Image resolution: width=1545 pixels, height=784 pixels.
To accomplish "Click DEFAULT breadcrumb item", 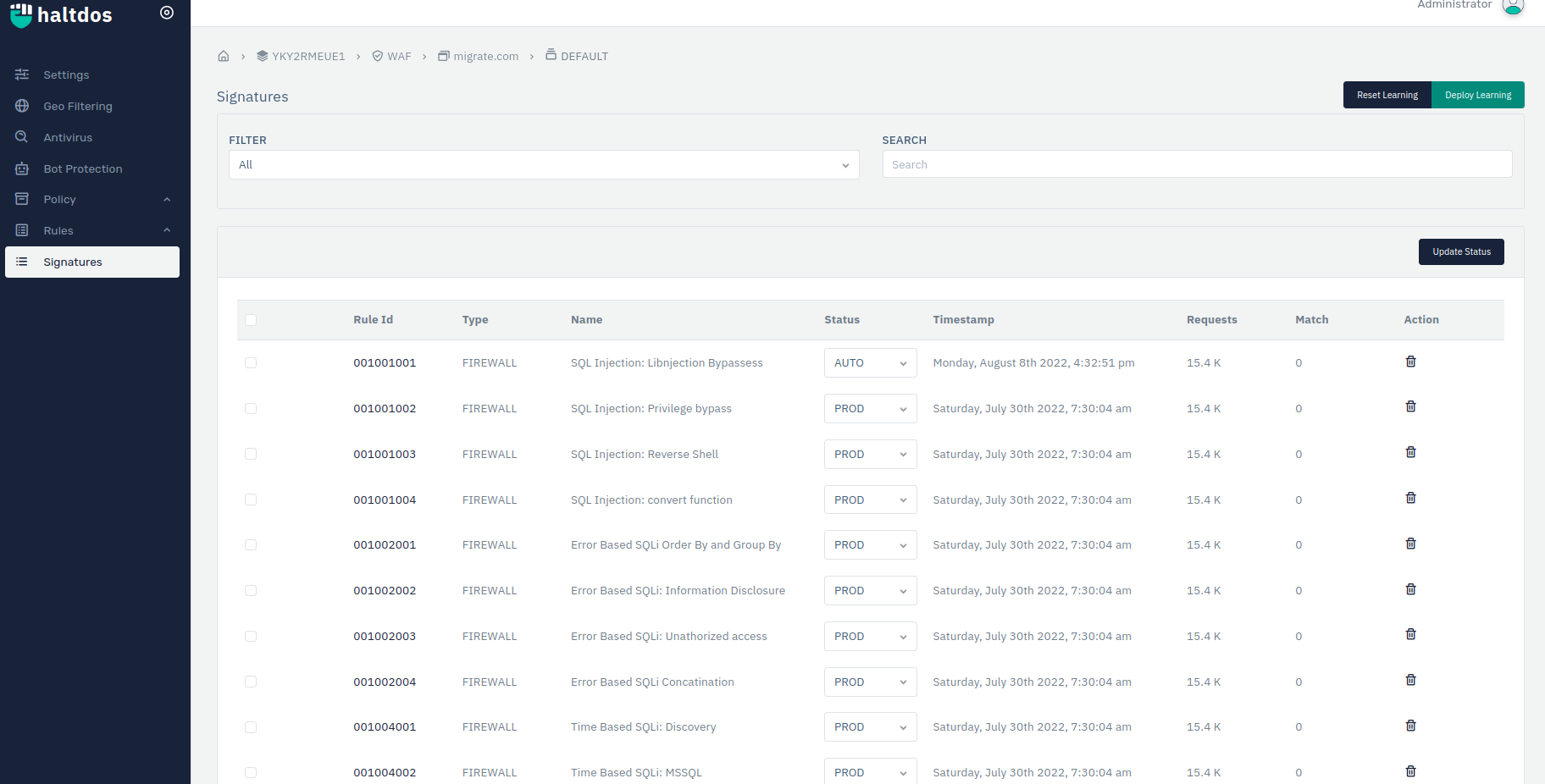I will (576, 56).
